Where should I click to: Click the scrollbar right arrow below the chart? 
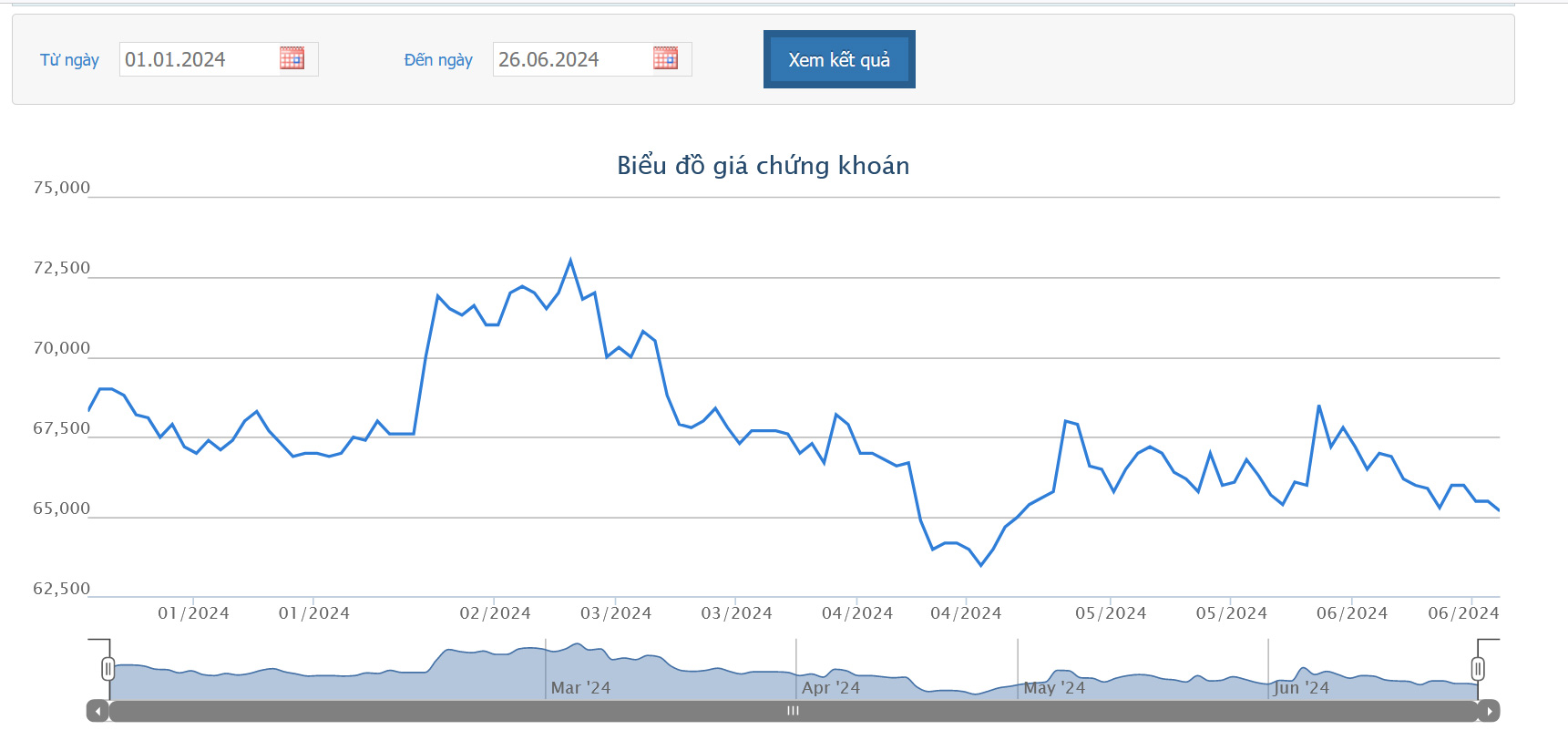[x=1489, y=711]
